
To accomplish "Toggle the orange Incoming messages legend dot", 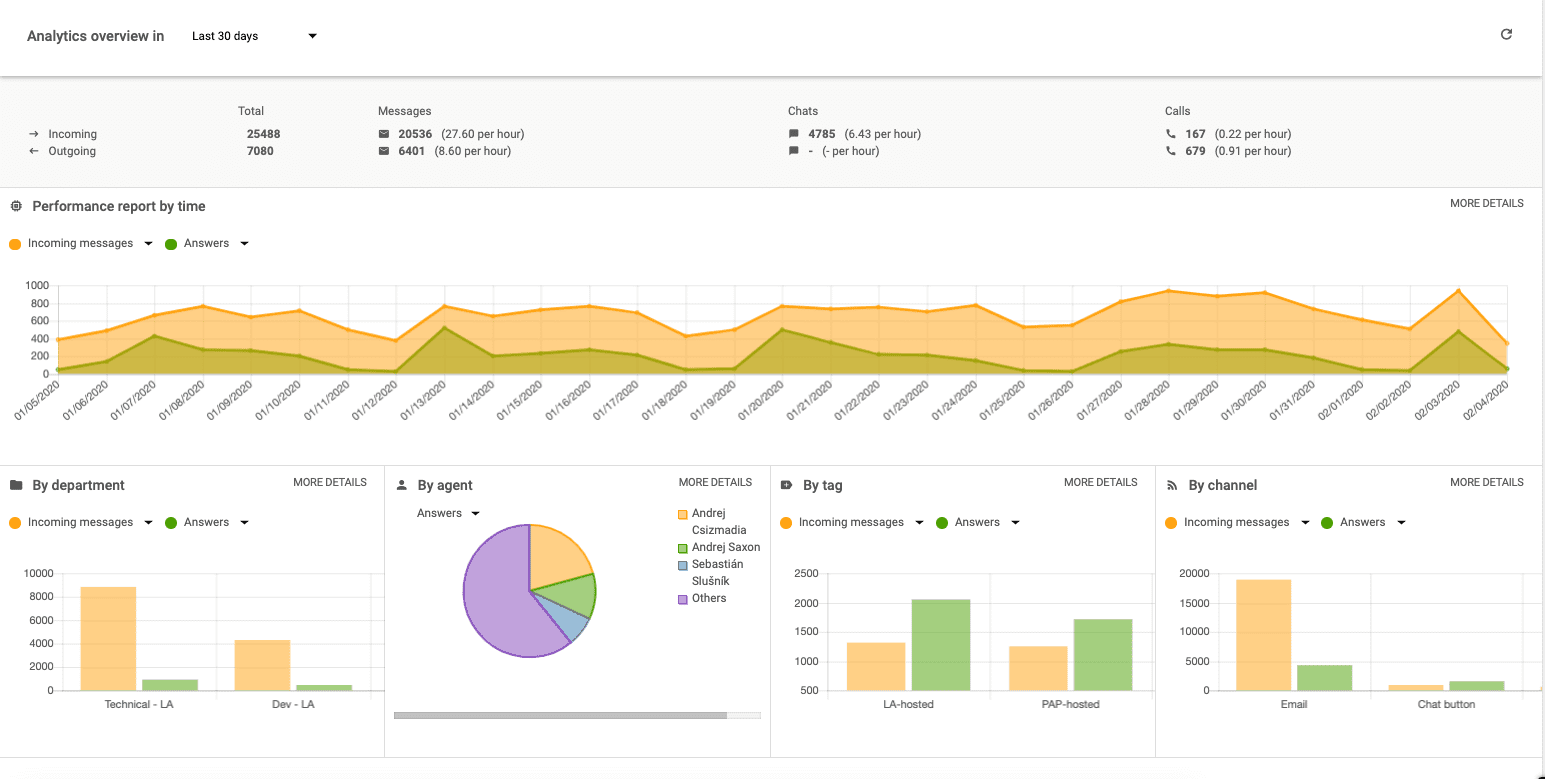I will coord(14,243).
